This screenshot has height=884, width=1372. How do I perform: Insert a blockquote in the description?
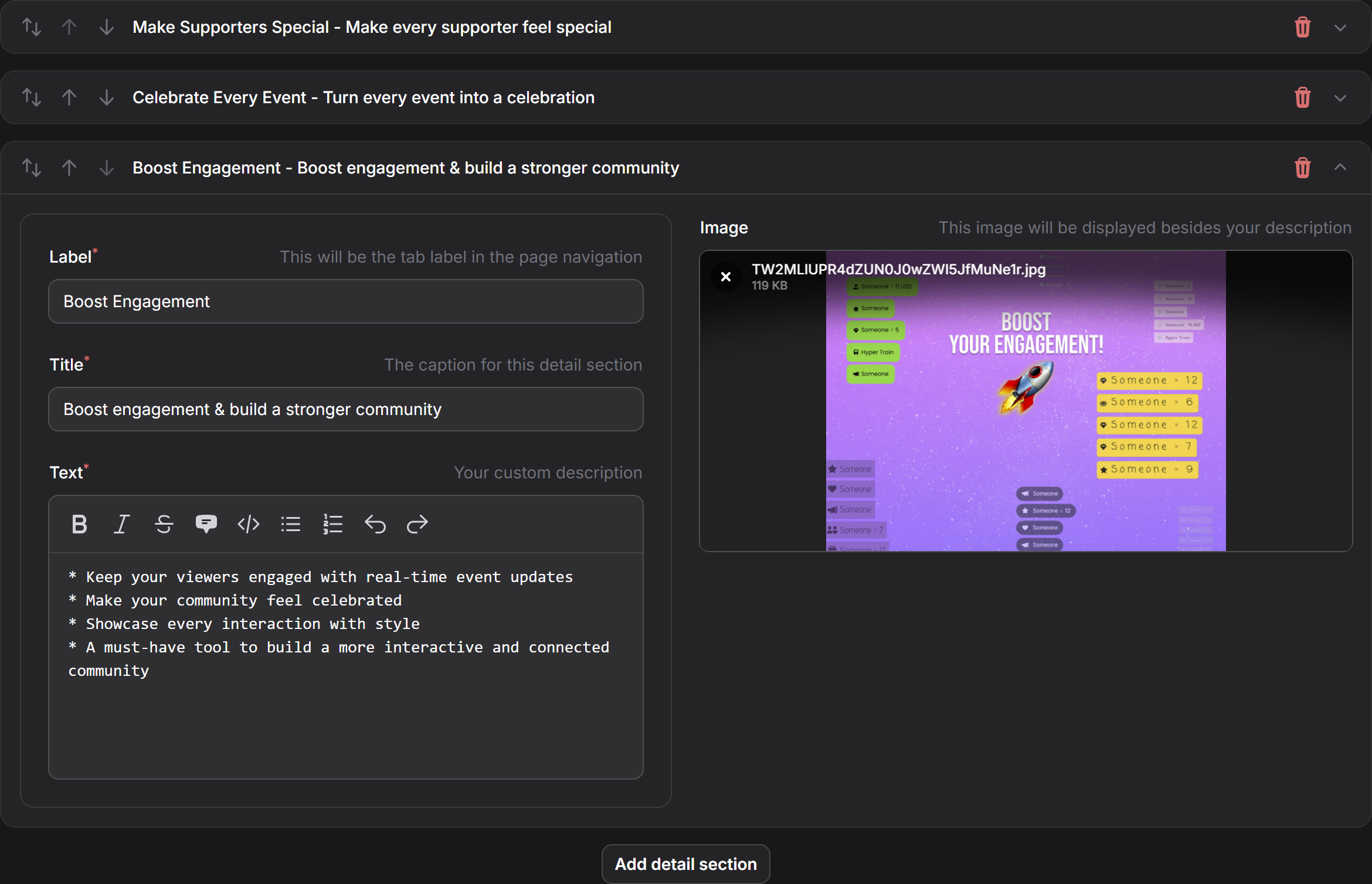tap(206, 523)
